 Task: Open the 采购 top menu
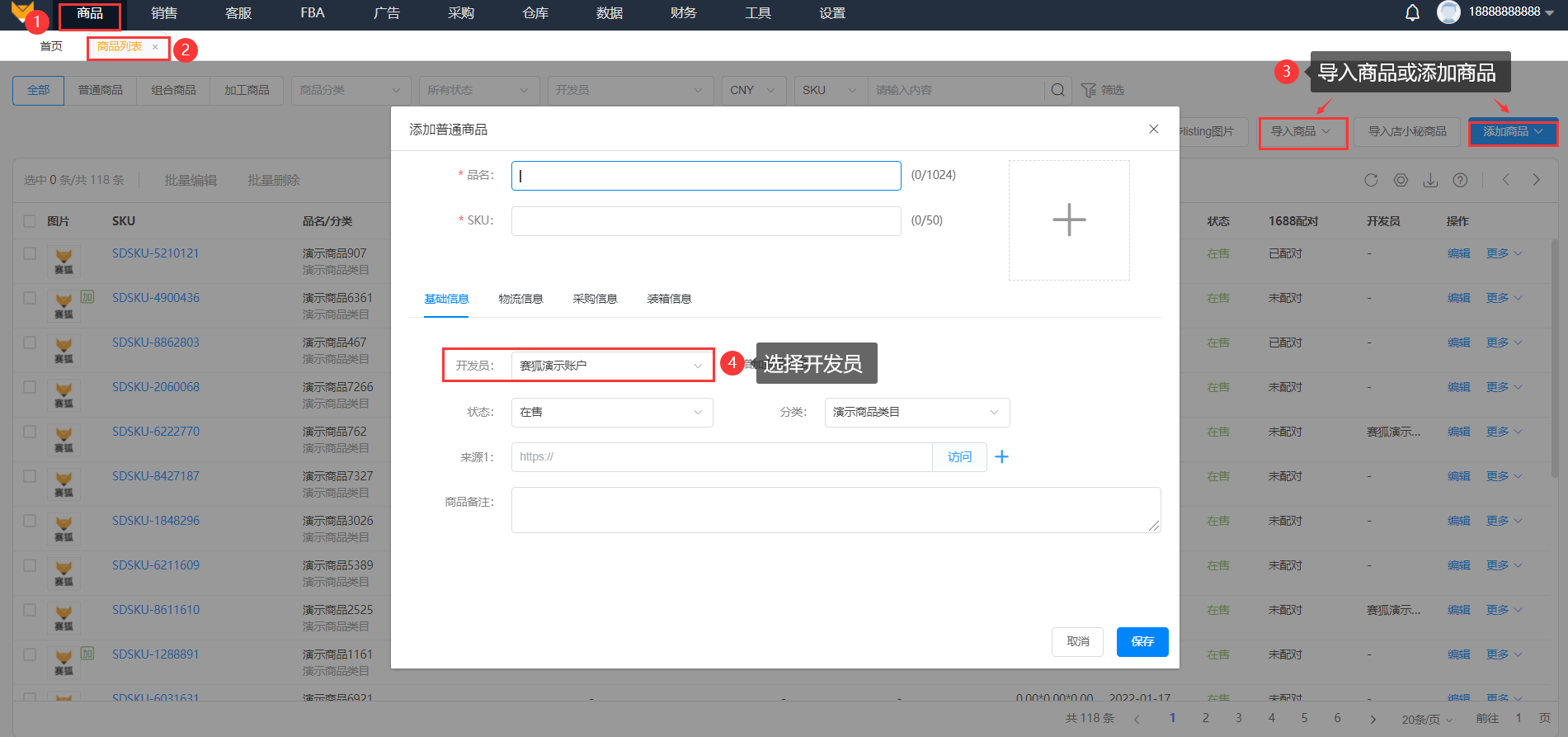pyautogui.click(x=461, y=13)
